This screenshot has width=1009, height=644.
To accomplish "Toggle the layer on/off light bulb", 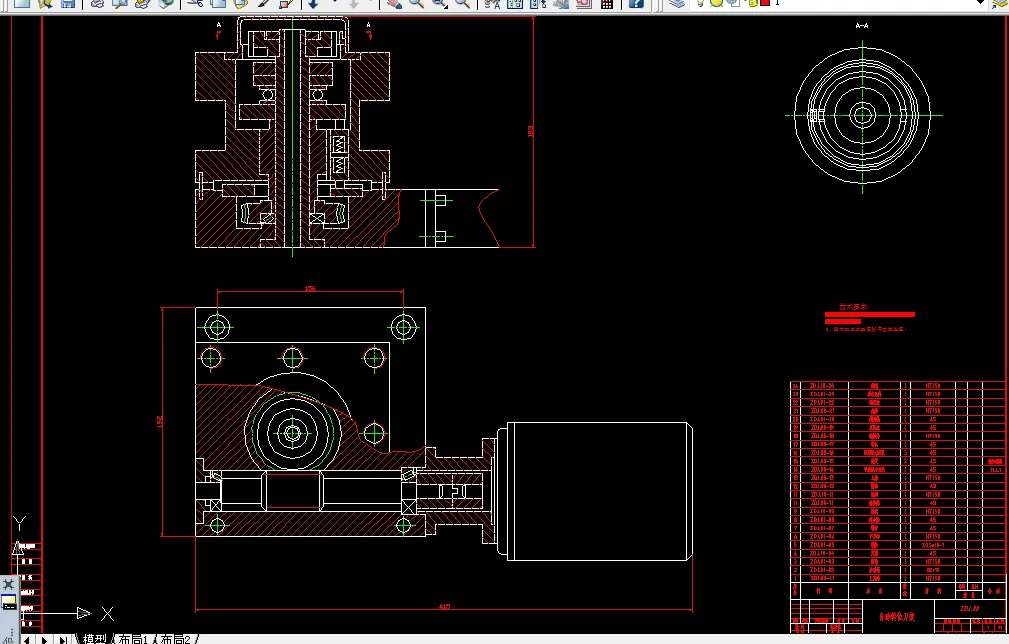I will point(701,3).
